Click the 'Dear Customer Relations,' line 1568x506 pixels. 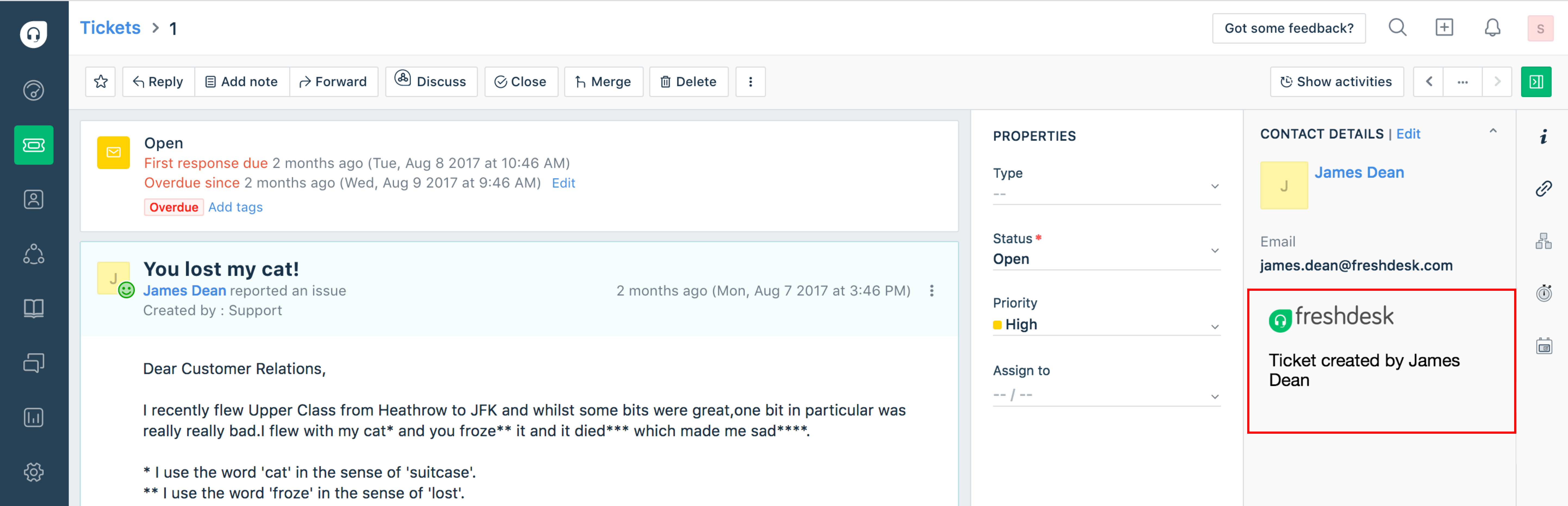(234, 368)
